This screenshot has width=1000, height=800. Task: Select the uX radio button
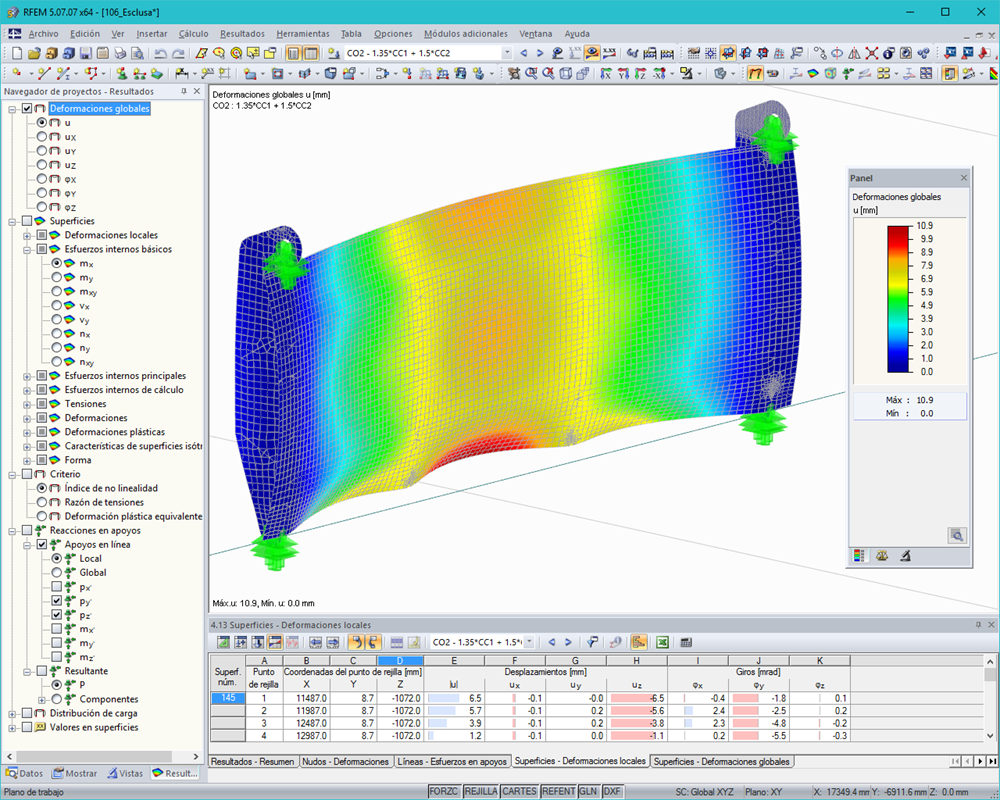point(41,137)
